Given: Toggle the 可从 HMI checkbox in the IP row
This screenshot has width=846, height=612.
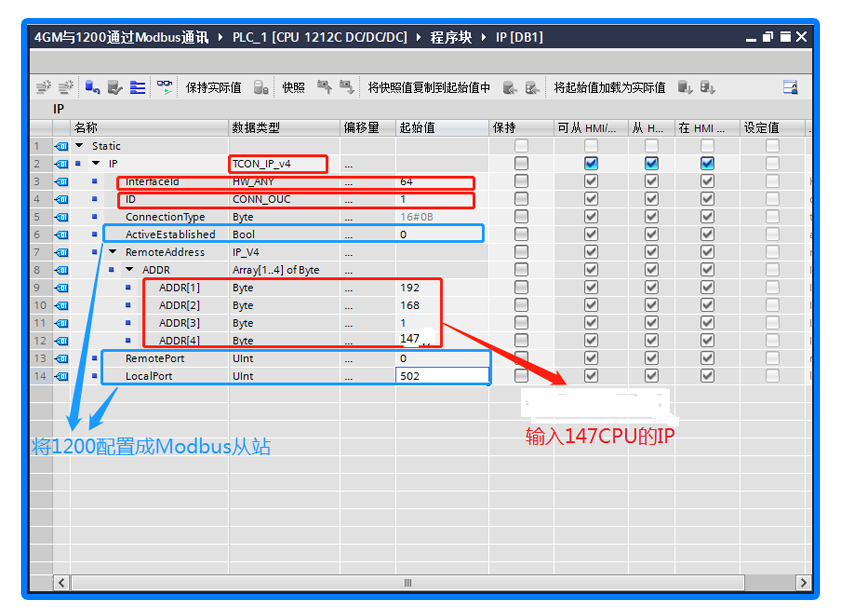Looking at the screenshot, I should (591, 163).
